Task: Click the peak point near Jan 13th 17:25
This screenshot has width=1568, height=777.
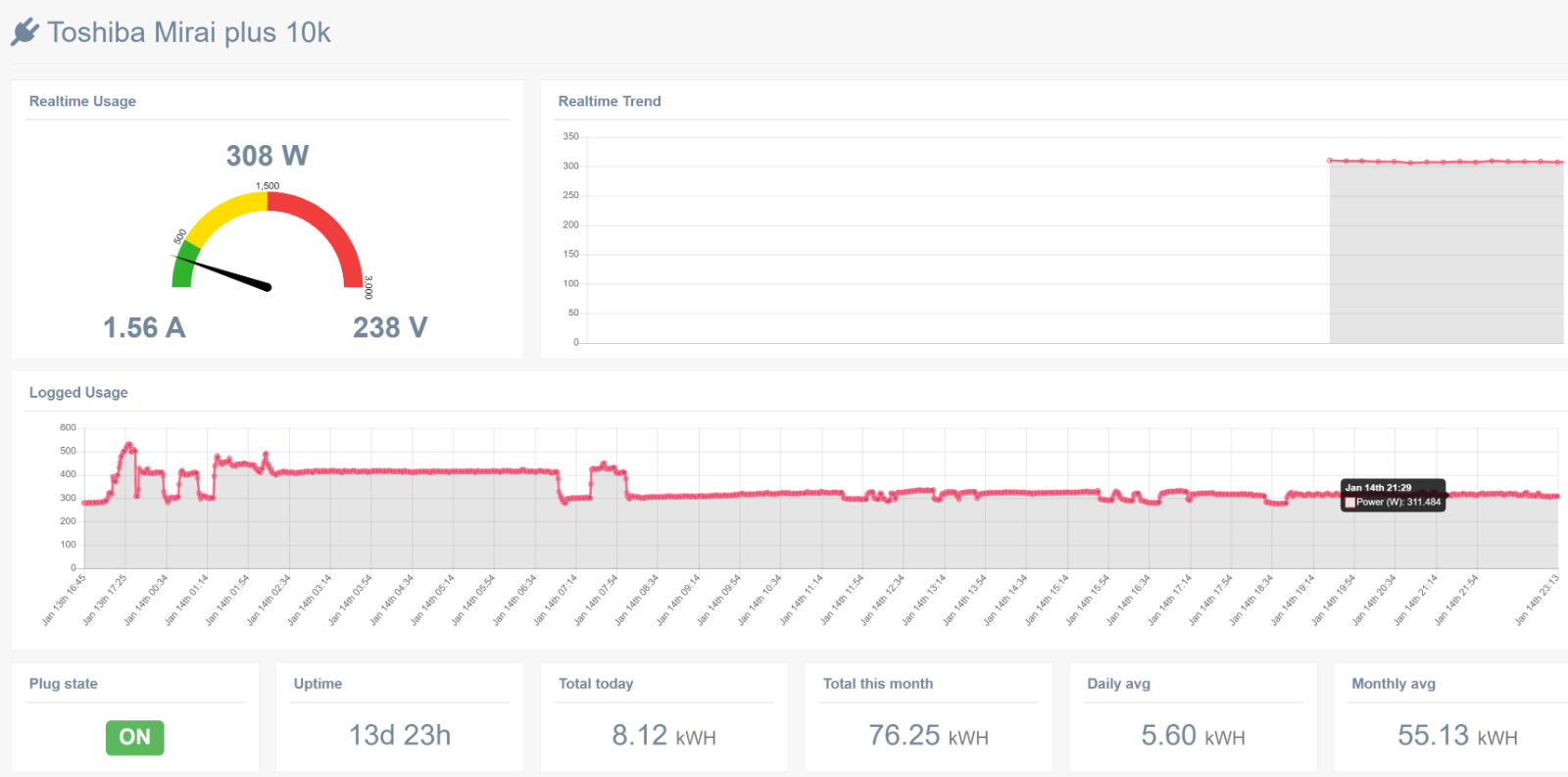Action: [128, 445]
